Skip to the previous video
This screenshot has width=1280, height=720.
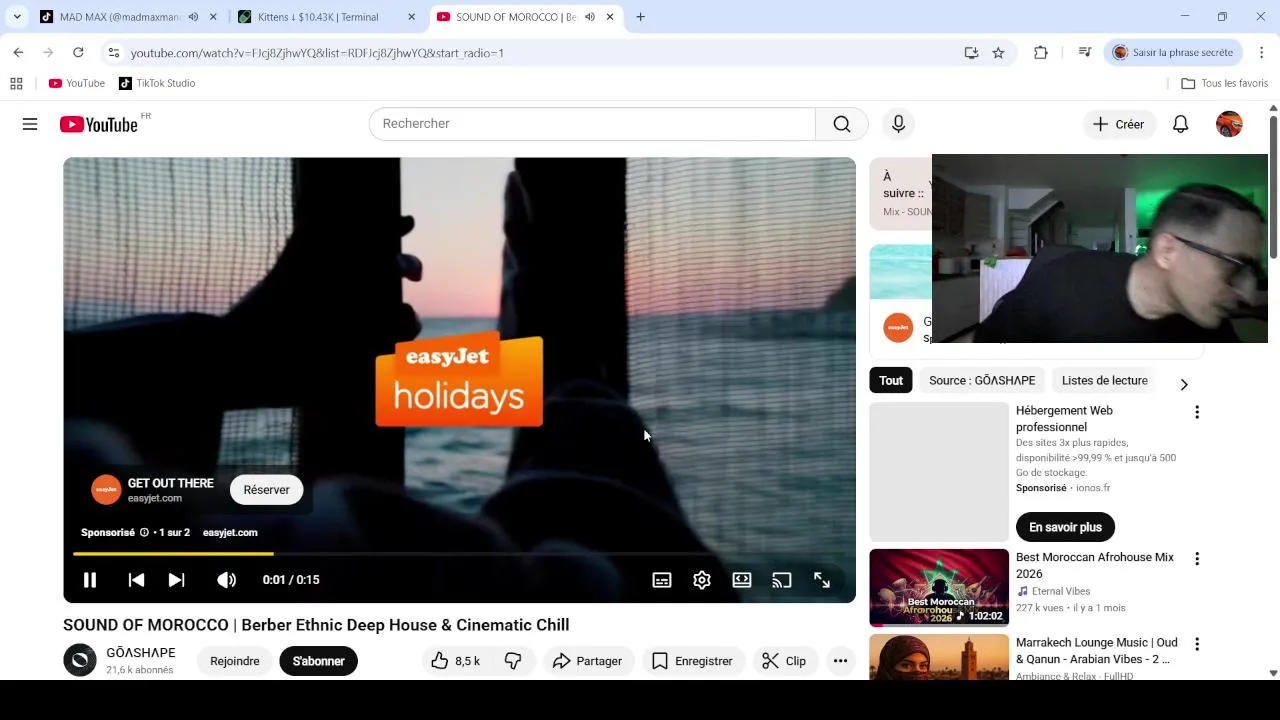point(136,580)
